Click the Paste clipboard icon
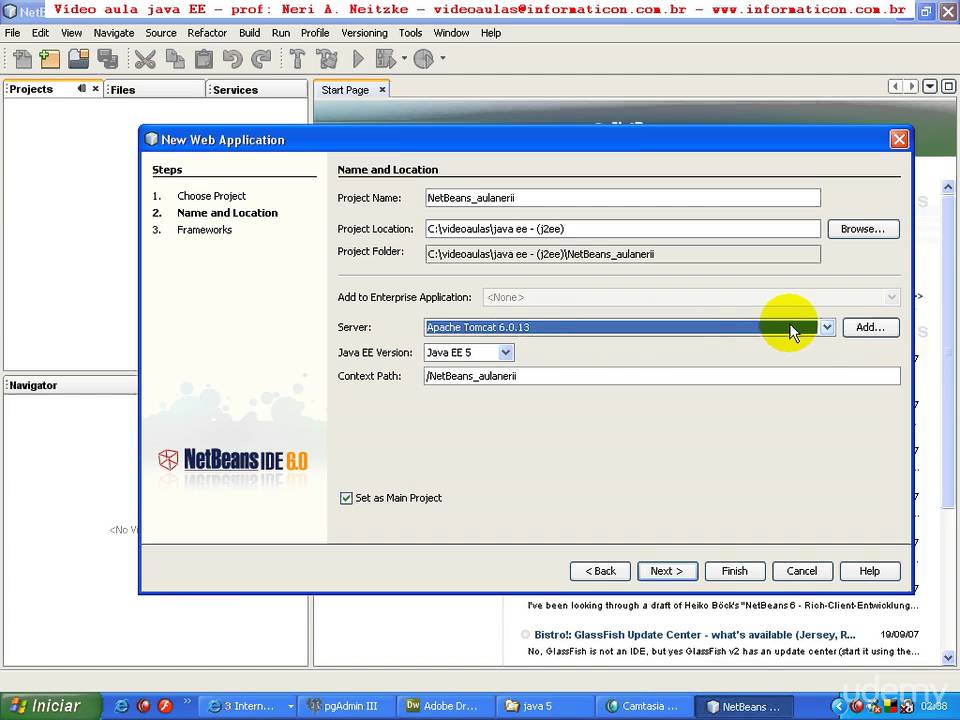960x720 pixels. [x=204, y=59]
